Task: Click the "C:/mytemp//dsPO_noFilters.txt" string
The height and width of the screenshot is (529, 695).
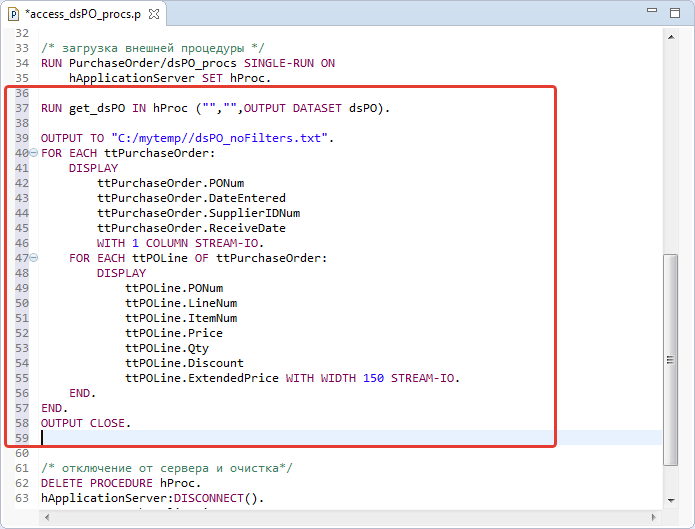Action: (x=219, y=138)
